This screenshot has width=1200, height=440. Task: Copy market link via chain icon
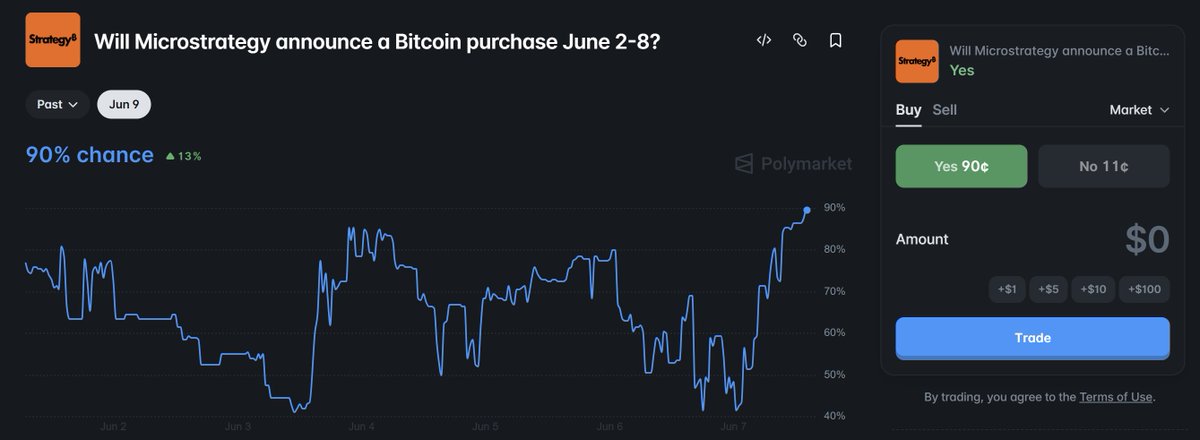pyautogui.click(x=799, y=41)
